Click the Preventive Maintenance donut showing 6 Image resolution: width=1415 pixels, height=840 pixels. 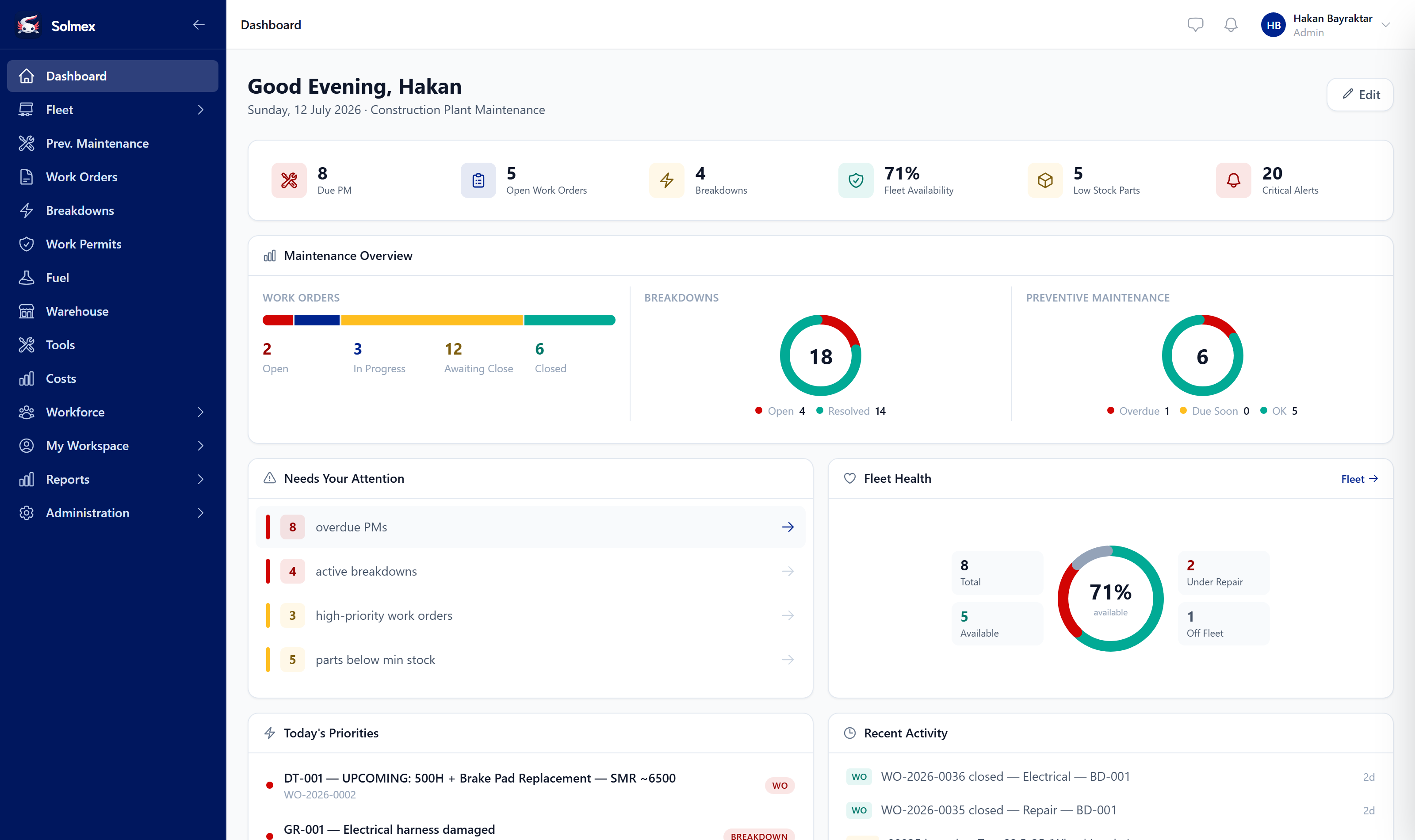1202,355
